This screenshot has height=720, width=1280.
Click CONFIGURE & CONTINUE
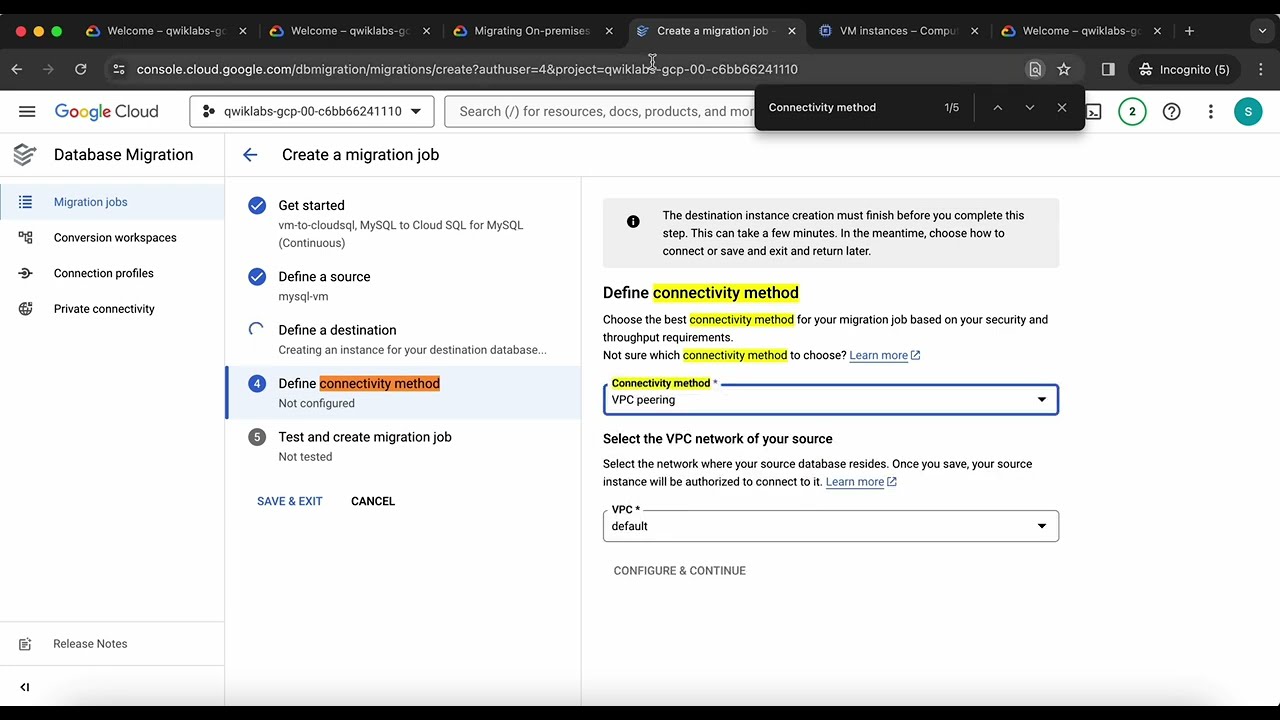pyautogui.click(x=680, y=570)
